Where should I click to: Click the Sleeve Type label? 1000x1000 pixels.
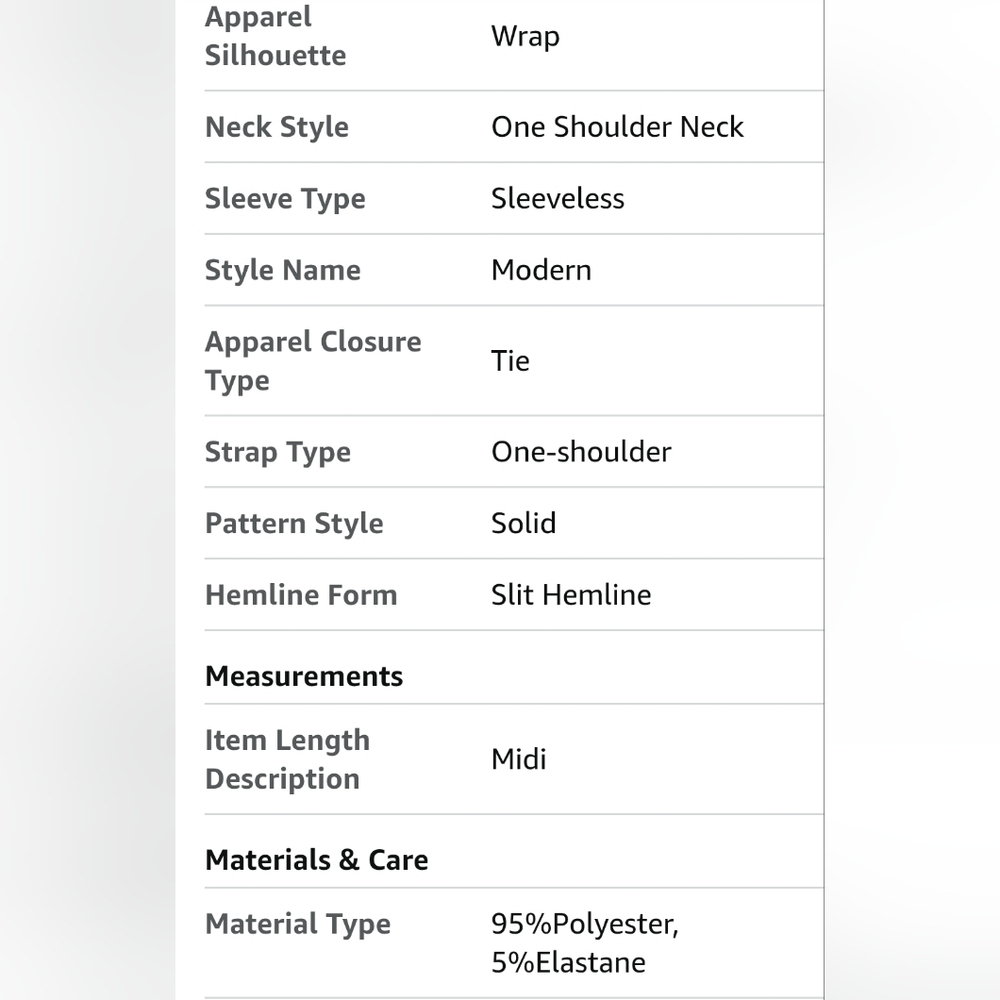point(285,199)
